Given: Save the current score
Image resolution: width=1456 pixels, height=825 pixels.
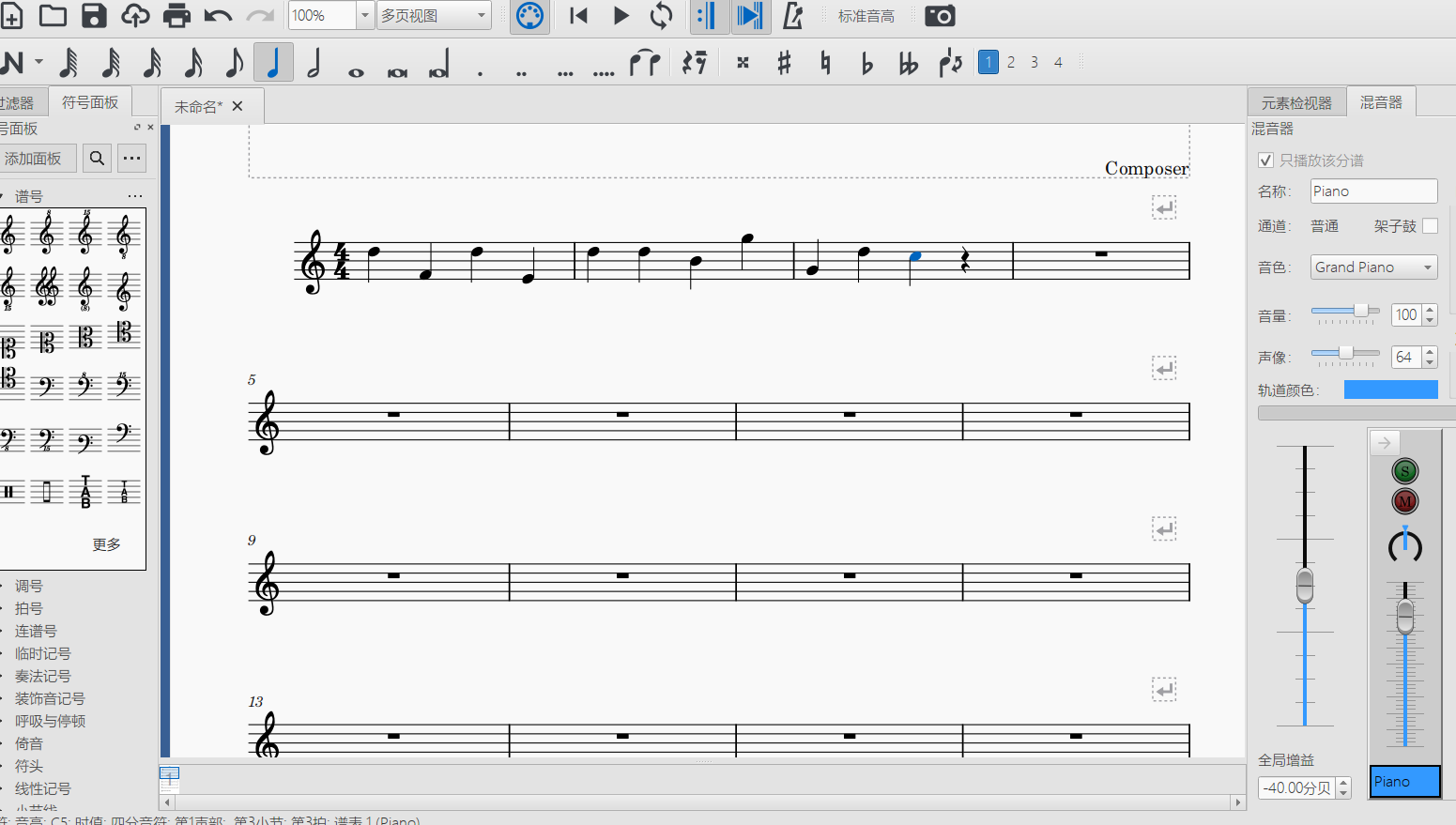Looking at the screenshot, I should point(94,15).
